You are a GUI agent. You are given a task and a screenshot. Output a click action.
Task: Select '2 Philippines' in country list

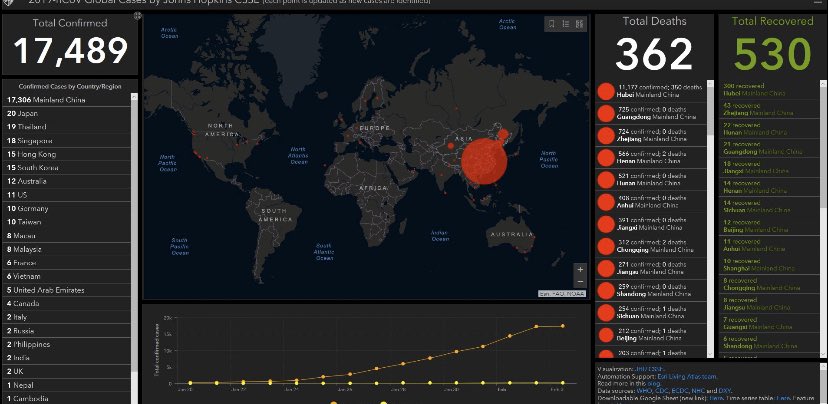click(67, 344)
